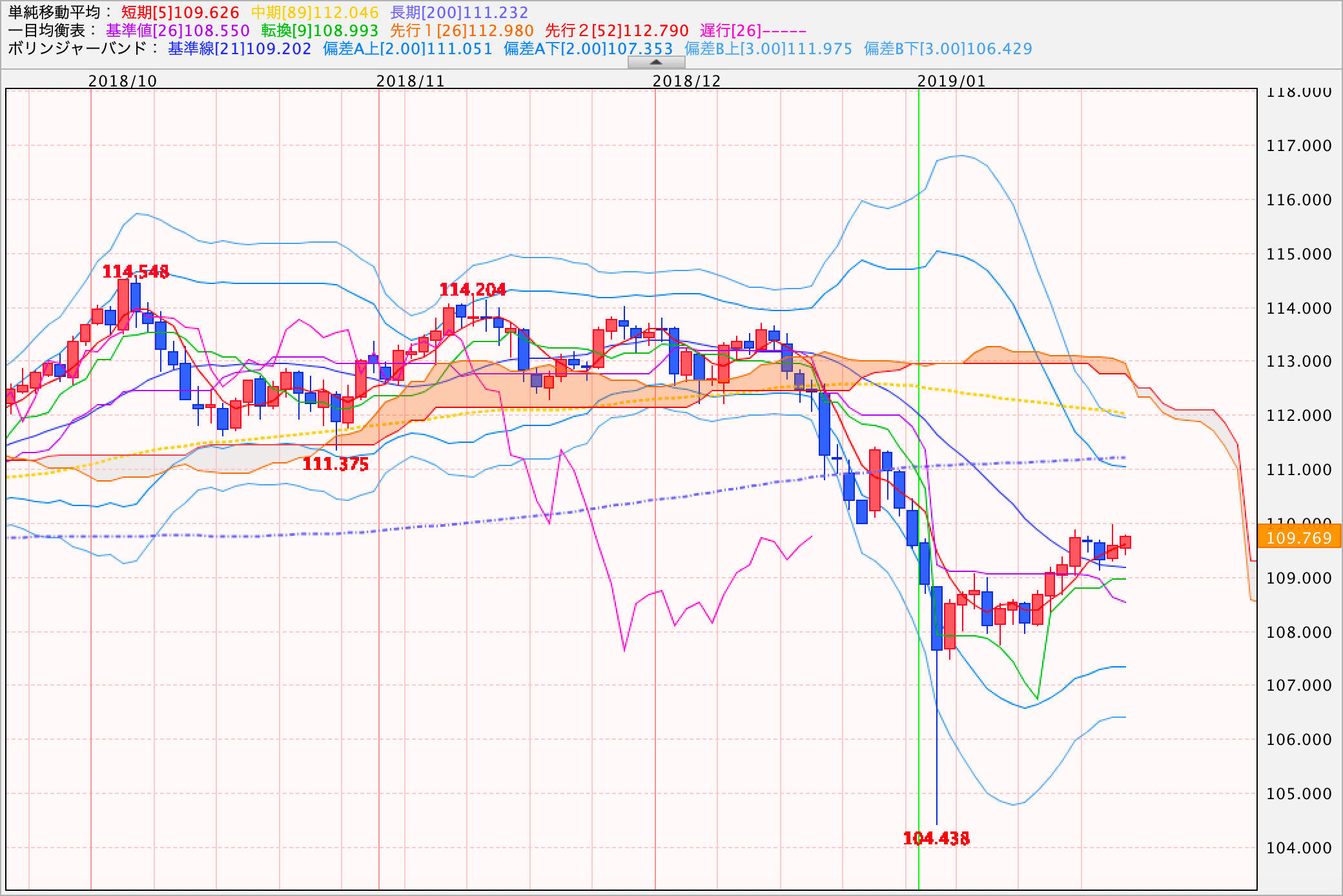The height and width of the screenshot is (896, 1343).
Task: Click the 113.000 price axis label
Action: 1299,361
